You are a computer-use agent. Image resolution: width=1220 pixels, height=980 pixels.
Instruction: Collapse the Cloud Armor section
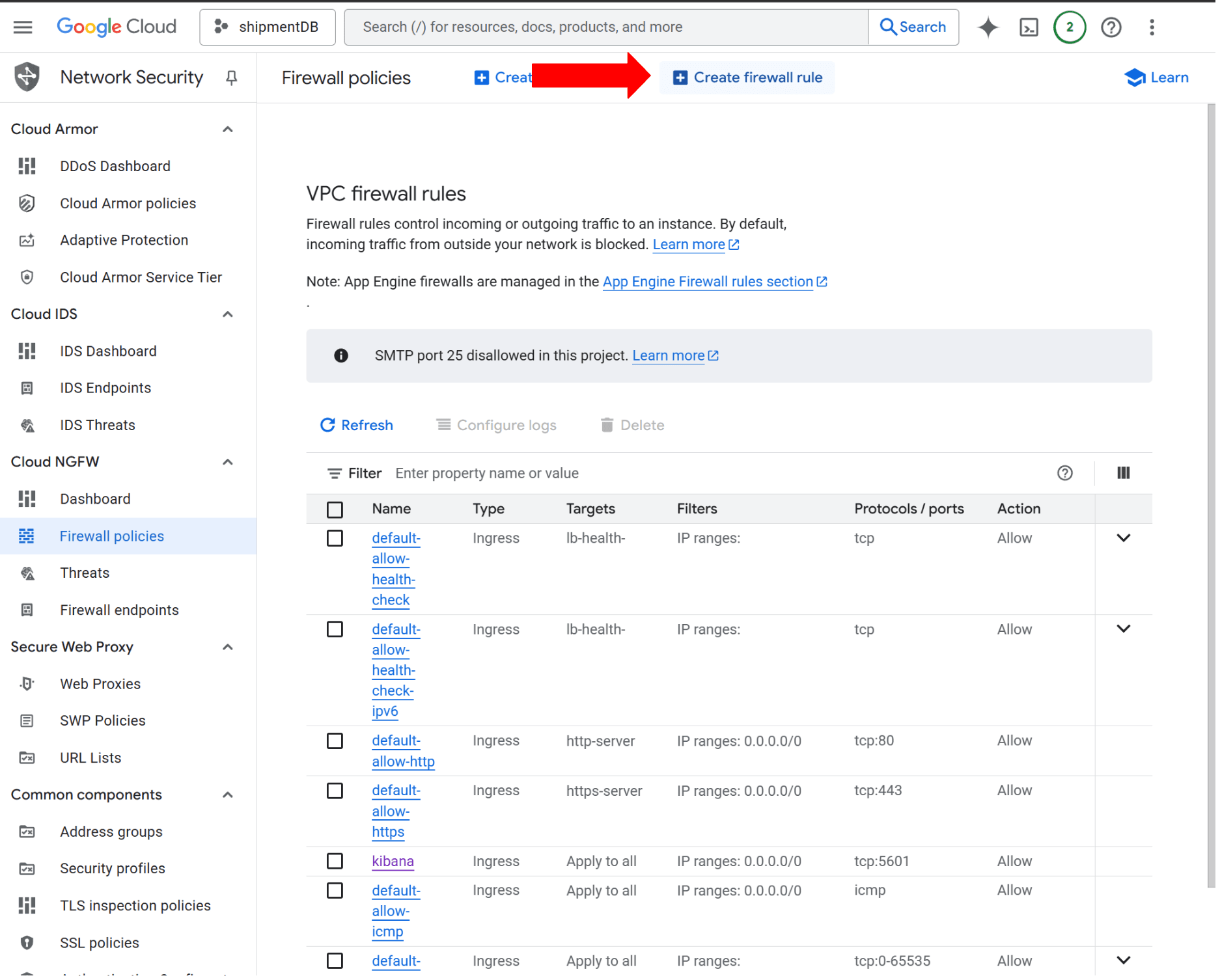pos(229,129)
